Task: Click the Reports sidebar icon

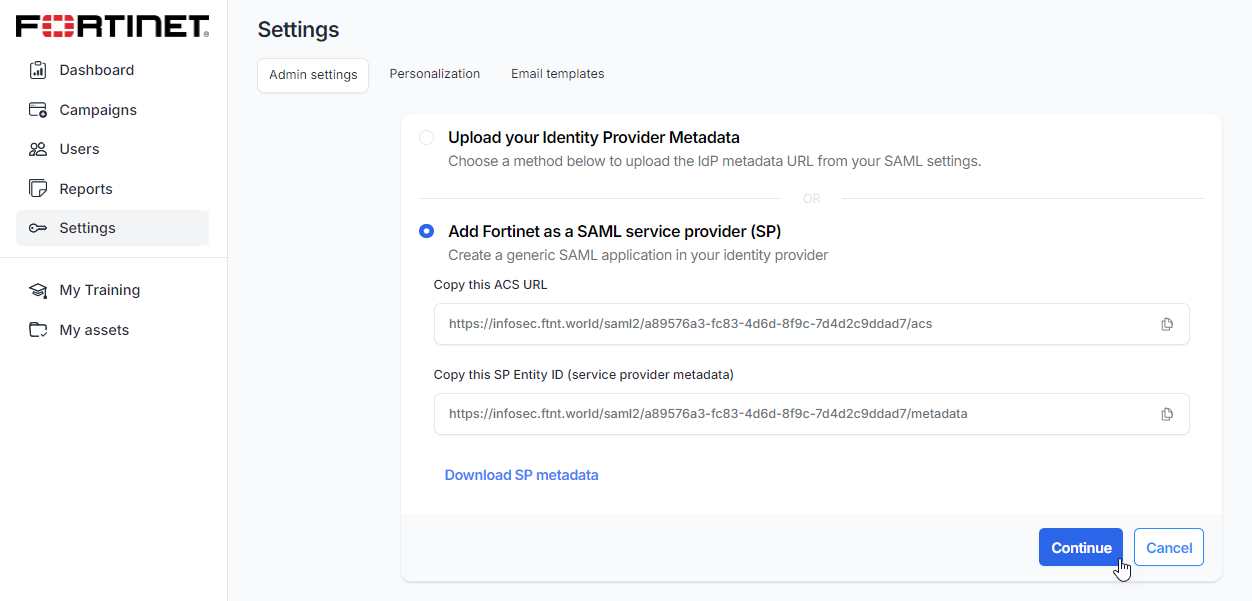Action: point(38,189)
